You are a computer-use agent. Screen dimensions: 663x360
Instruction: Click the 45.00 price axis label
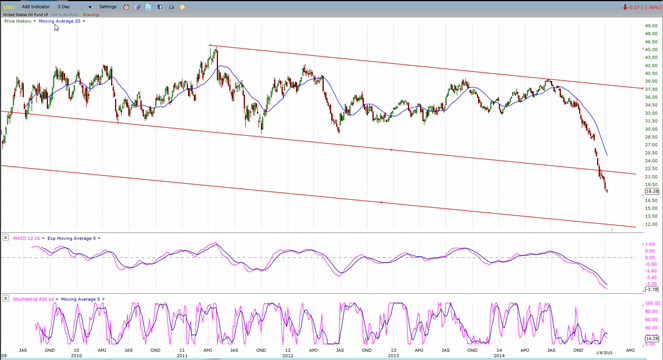[x=652, y=49]
